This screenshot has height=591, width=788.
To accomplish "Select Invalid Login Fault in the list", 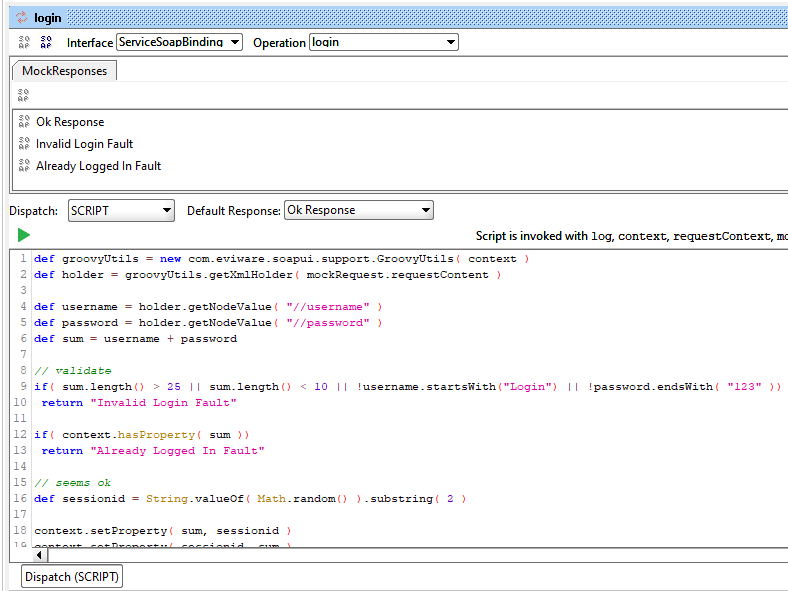I will pyautogui.click(x=84, y=144).
